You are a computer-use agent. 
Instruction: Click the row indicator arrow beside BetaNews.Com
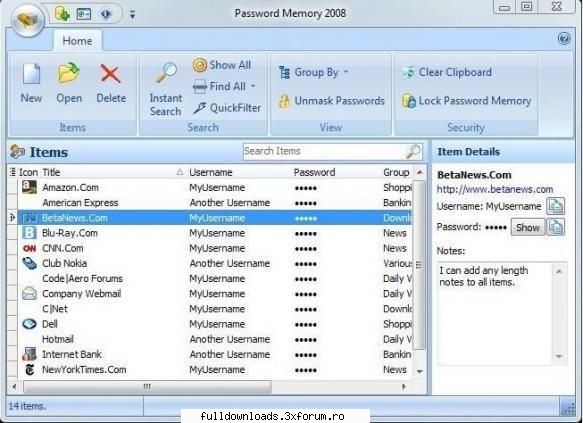click(13, 217)
